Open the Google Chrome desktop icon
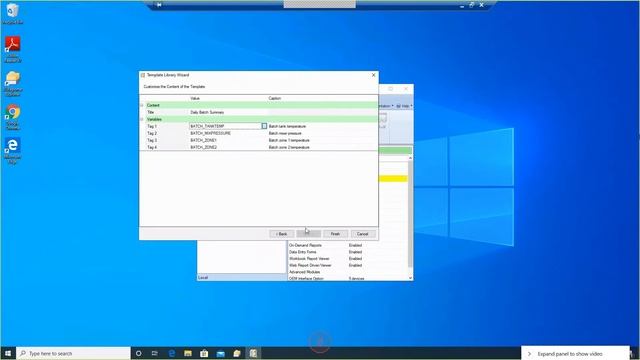The width and height of the screenshot is (640, 360). pyautogui.click(x=12, y=116)
